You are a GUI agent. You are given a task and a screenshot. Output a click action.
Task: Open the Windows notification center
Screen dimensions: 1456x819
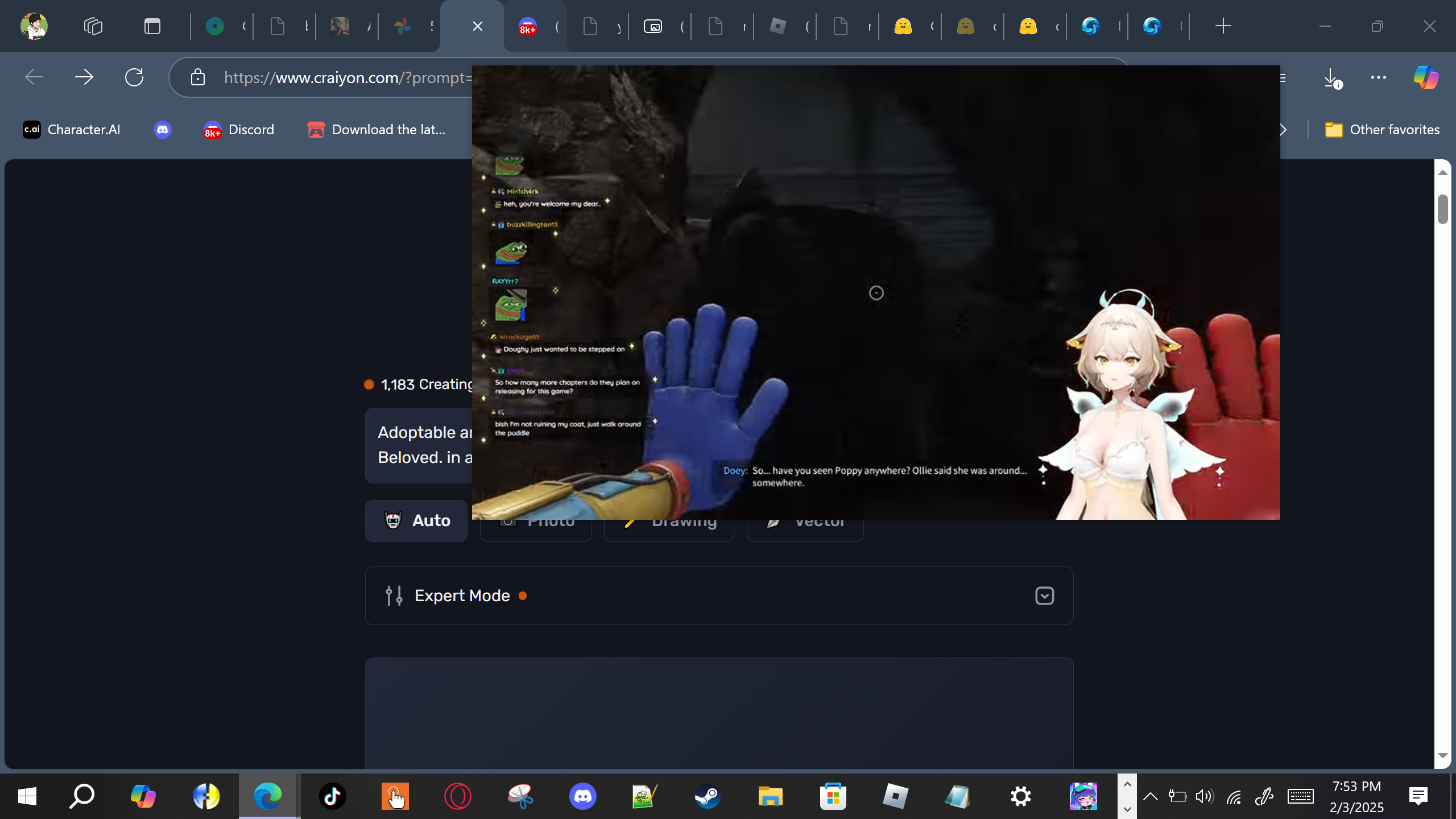pos(1418,796)
